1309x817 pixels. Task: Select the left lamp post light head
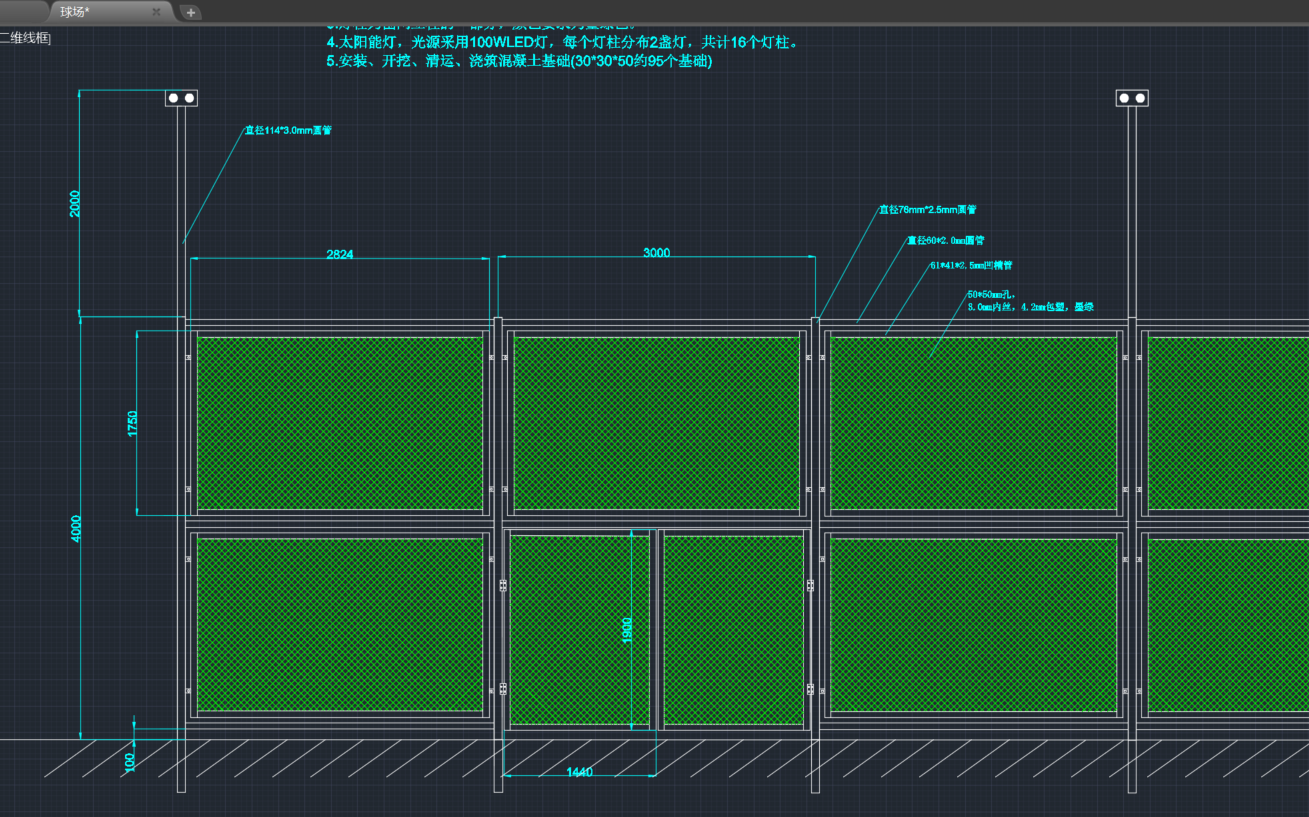click(181, 98)
